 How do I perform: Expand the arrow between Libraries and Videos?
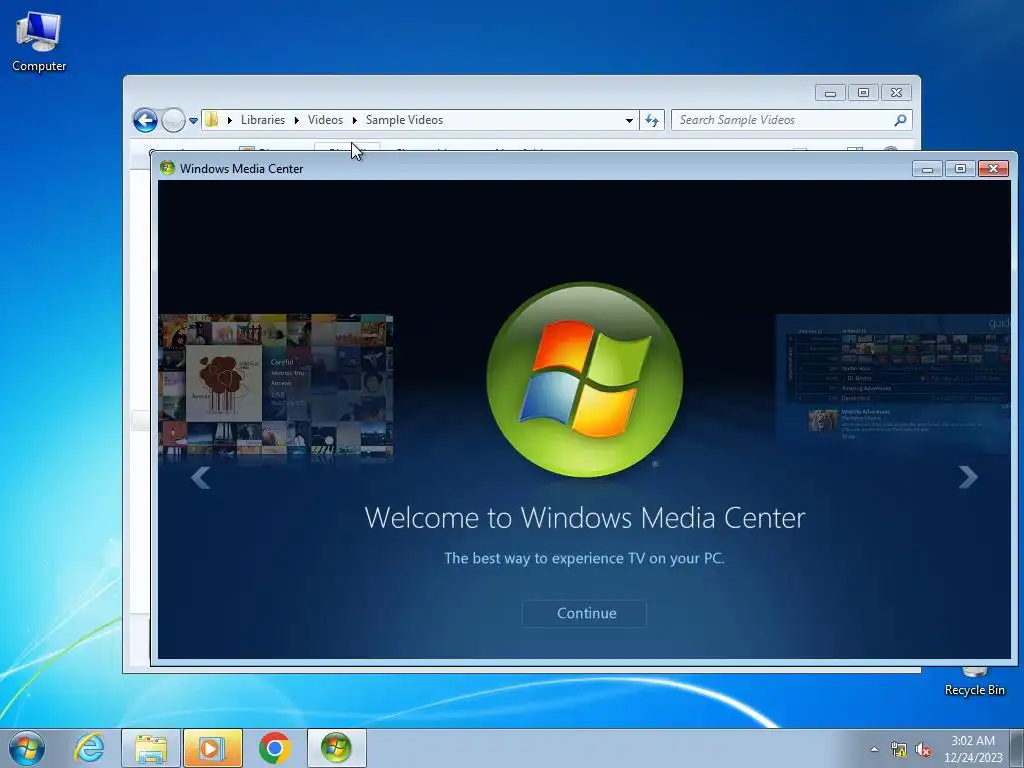pyautogui.click(x=296, y=120)
